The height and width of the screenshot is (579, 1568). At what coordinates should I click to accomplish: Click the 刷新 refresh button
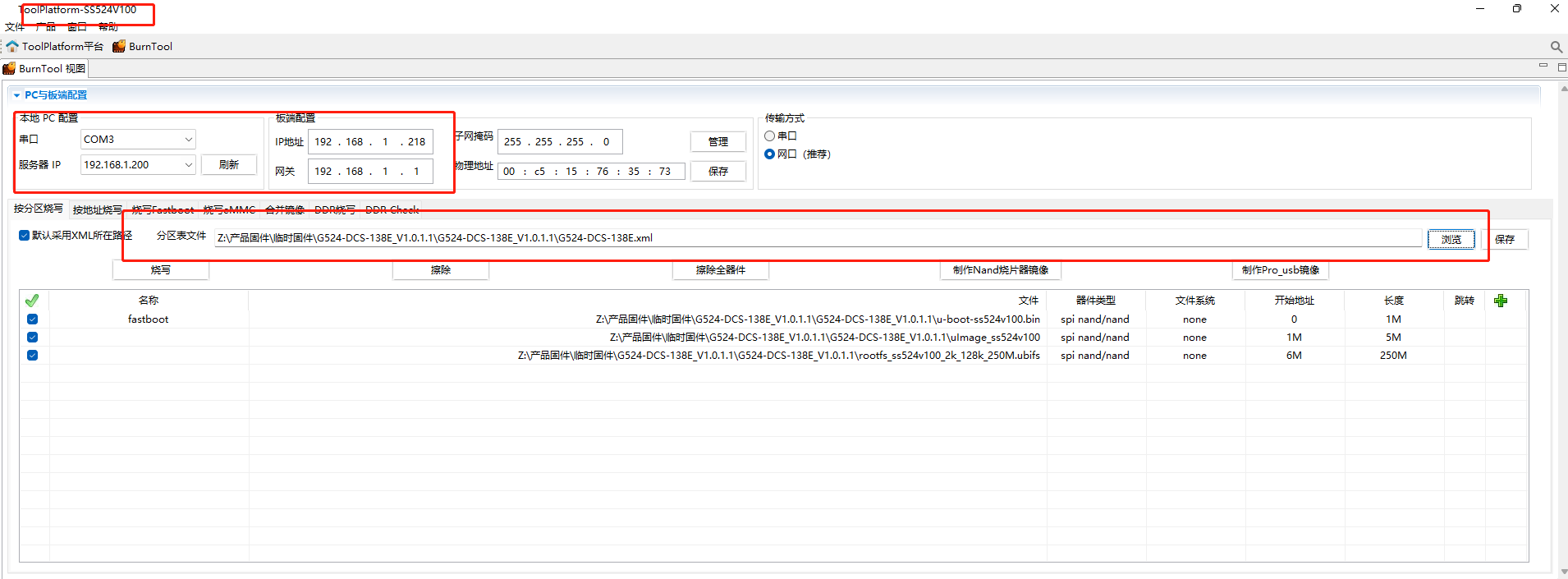click(x=229, y=165)
